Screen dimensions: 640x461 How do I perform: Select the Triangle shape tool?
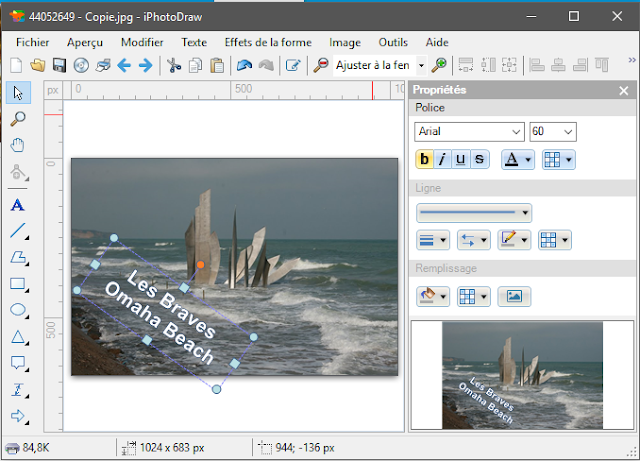pos(18,336)
